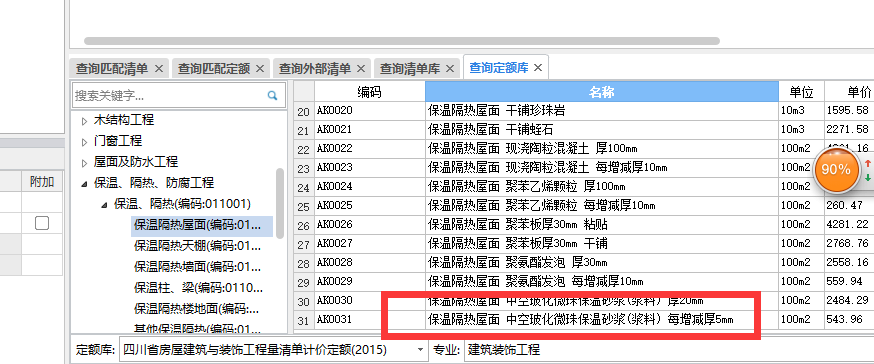Switch to the 查询匹配清单 tab
Viewport: 874px width, 364px height.
pos(112,69)
